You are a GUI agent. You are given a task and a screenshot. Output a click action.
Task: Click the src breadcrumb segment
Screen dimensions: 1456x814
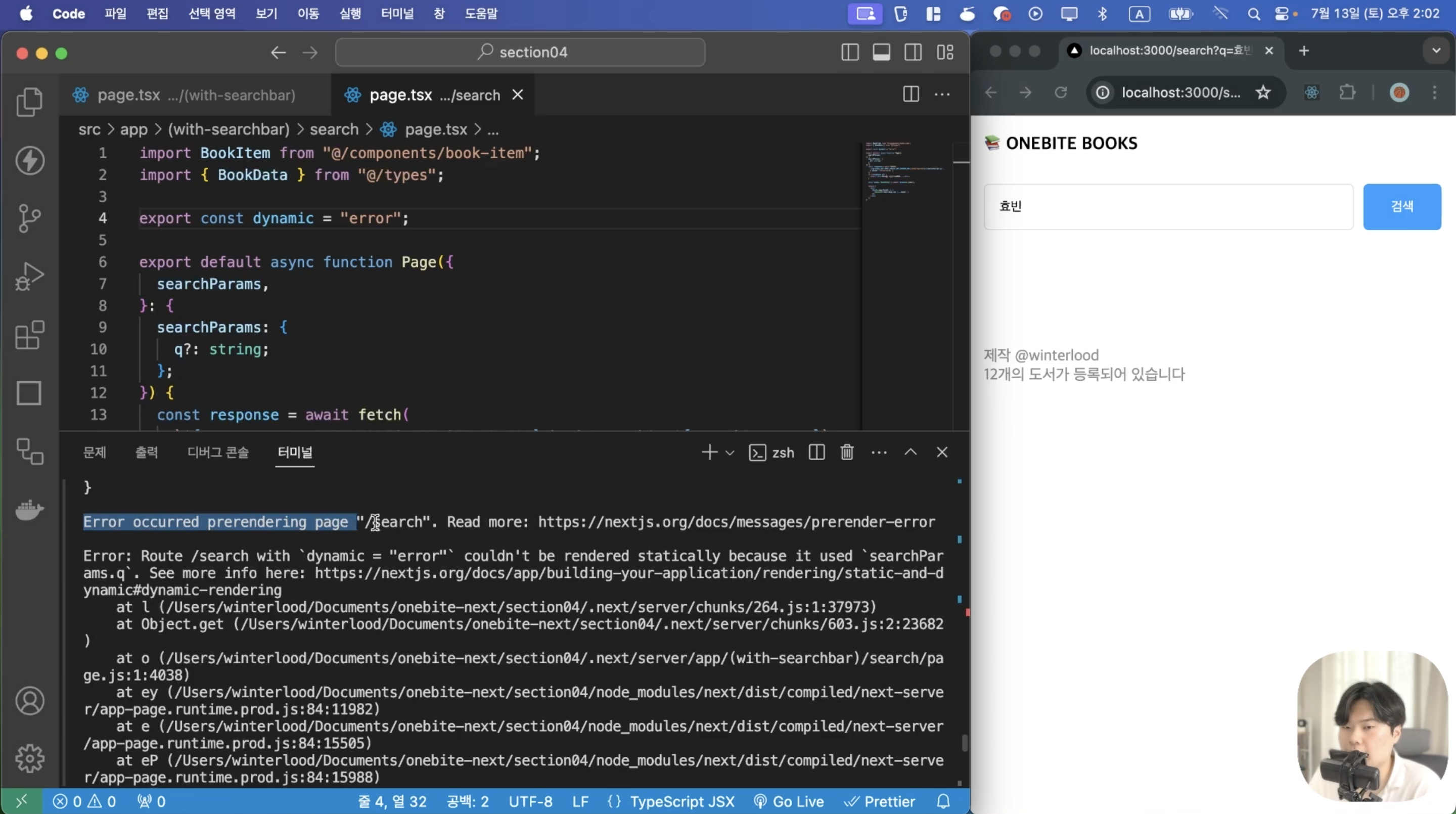point(89,129)
